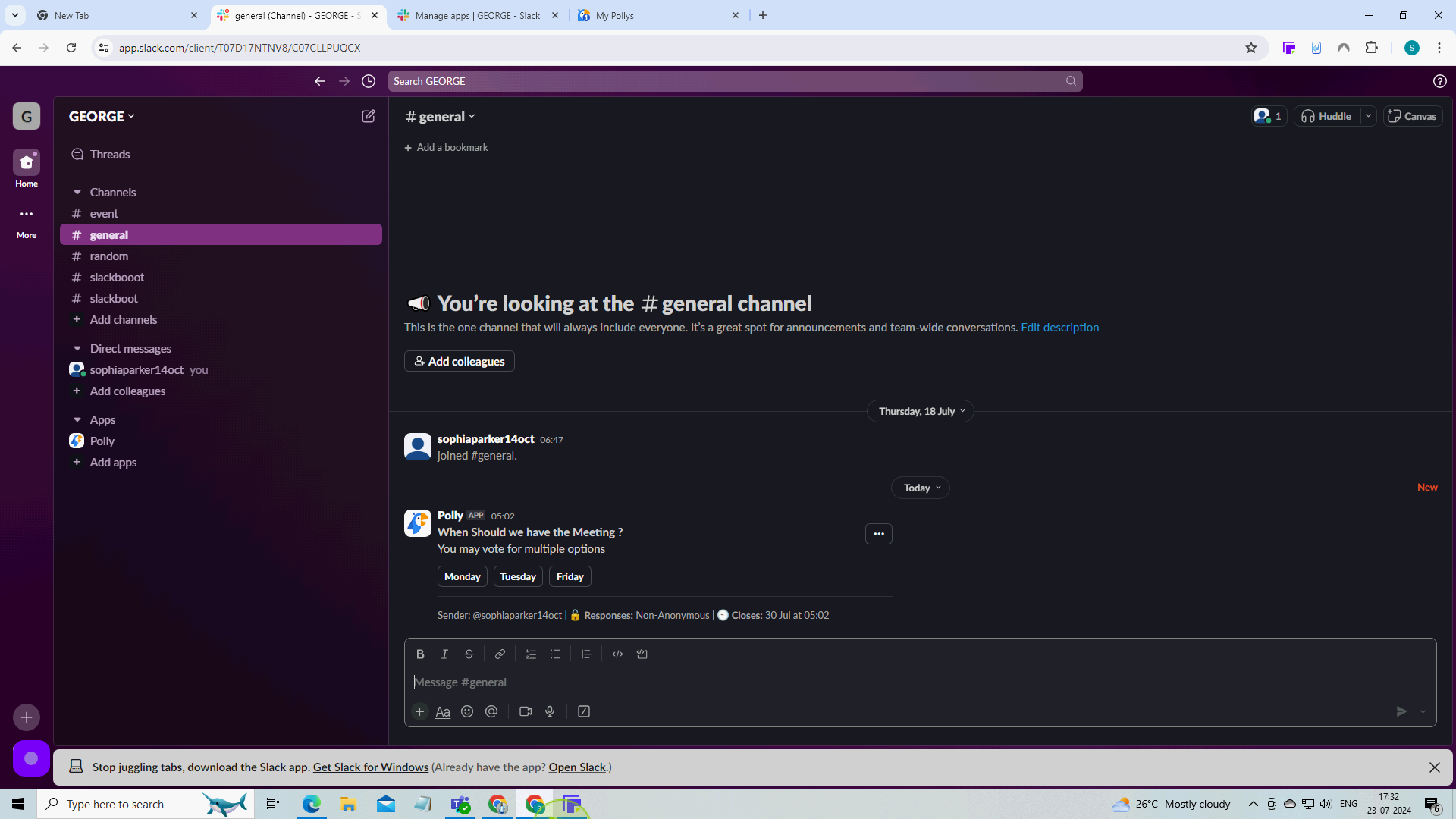Open Polly message more actions menu
This screenshot has height=819, width=1456.
pyautogui.click(x=879, y=534)
